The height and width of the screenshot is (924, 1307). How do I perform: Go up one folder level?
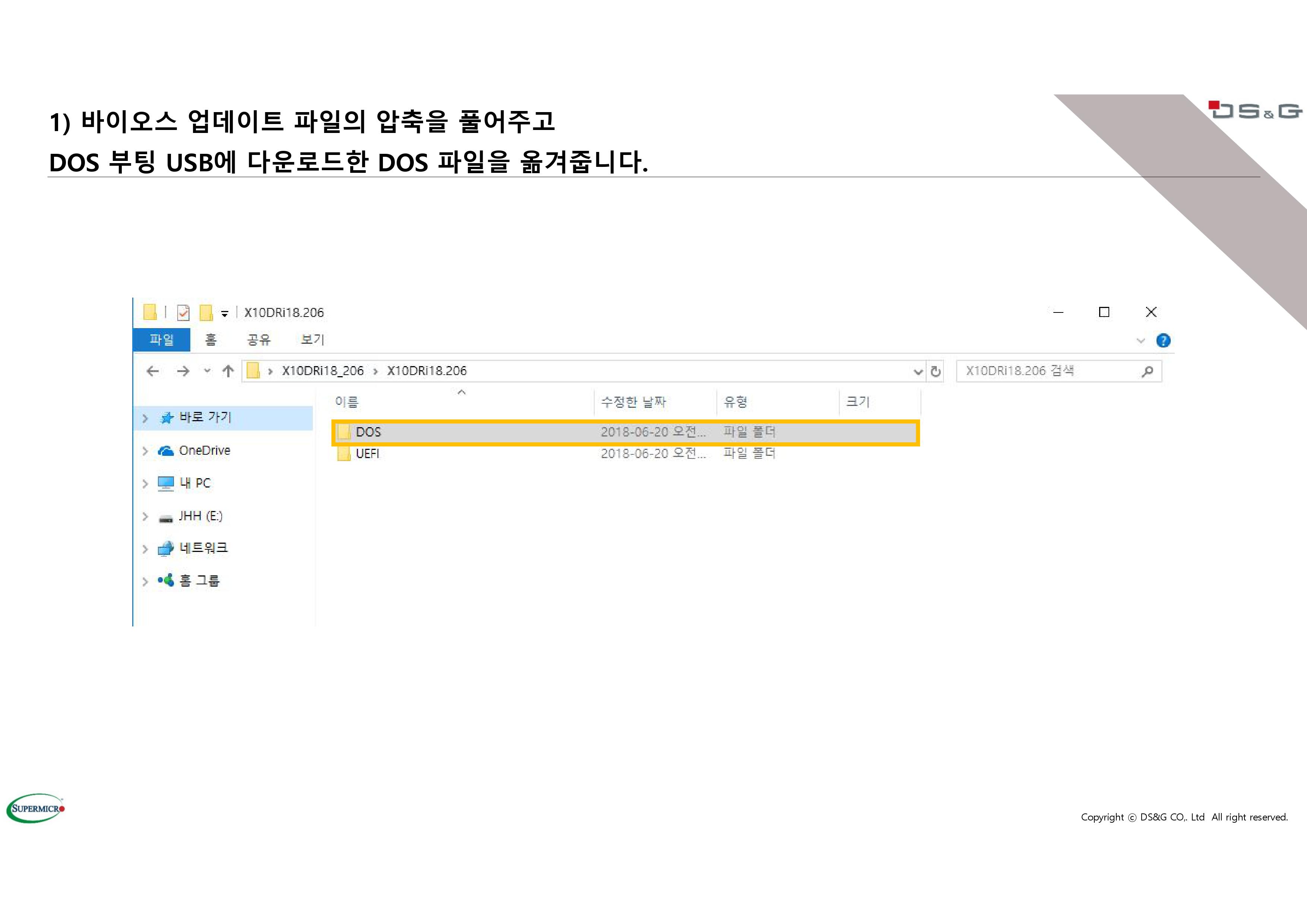click(228, 371)
